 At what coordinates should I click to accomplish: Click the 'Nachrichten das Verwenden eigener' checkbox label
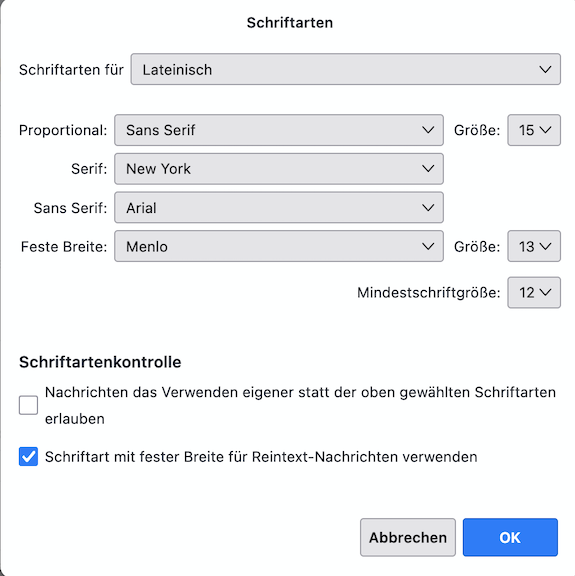[x=300, y=406]
